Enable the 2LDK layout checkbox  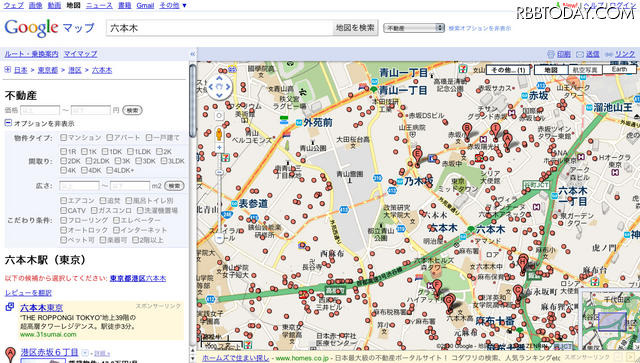pos(89,161)
